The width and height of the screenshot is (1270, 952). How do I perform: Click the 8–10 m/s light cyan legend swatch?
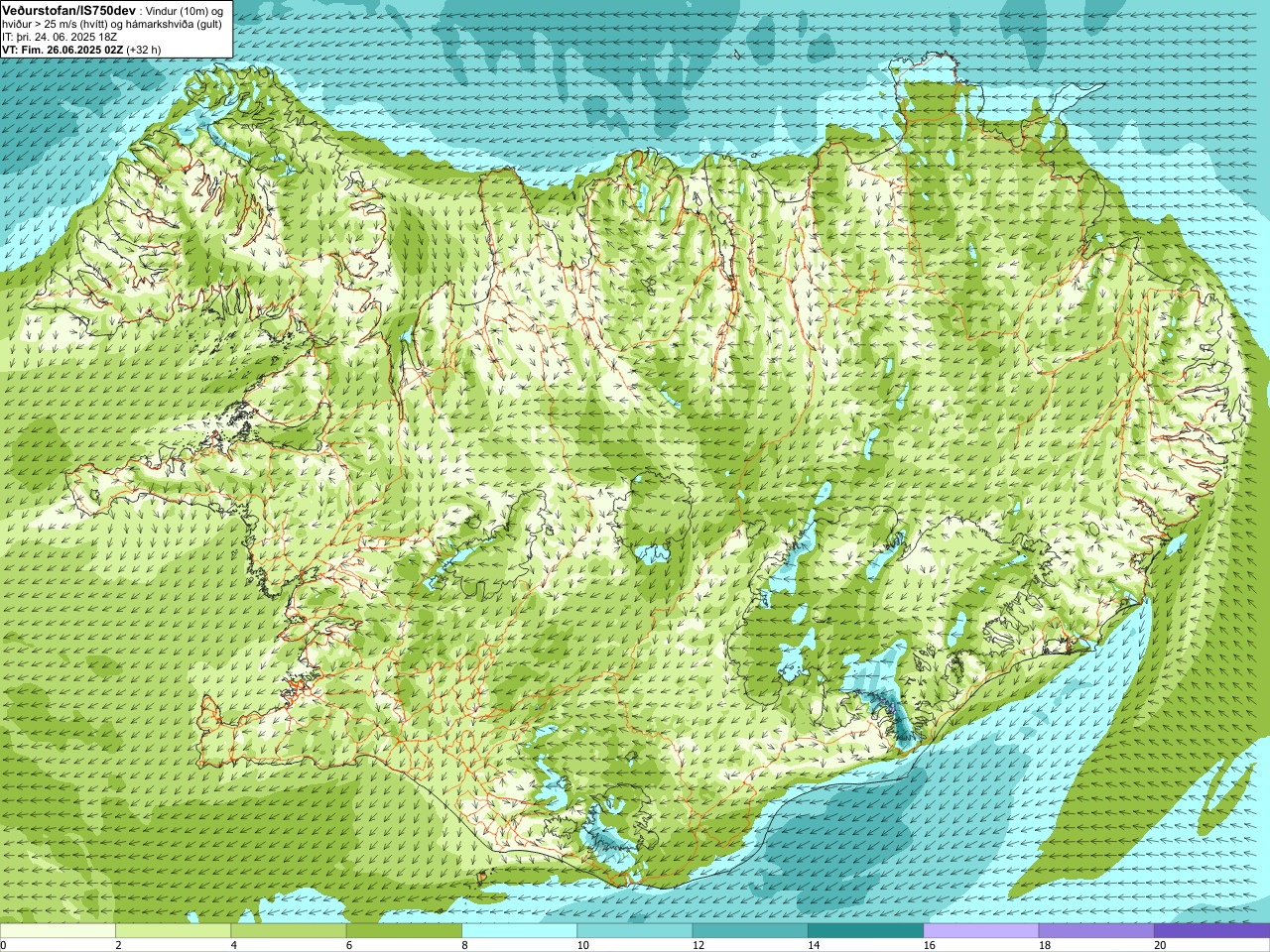tap(519, 931)
